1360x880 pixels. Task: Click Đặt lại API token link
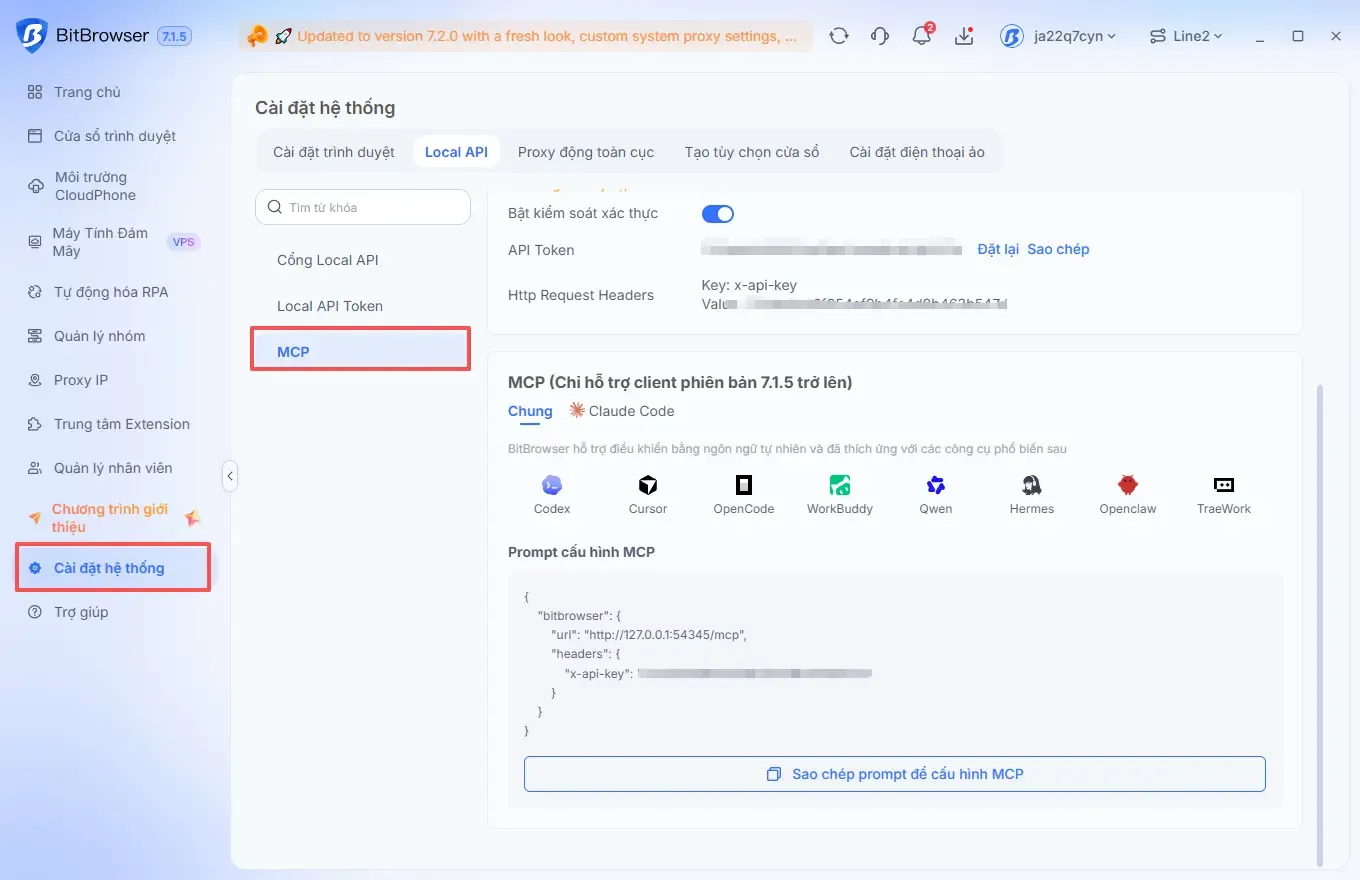(x=998, y=249)
